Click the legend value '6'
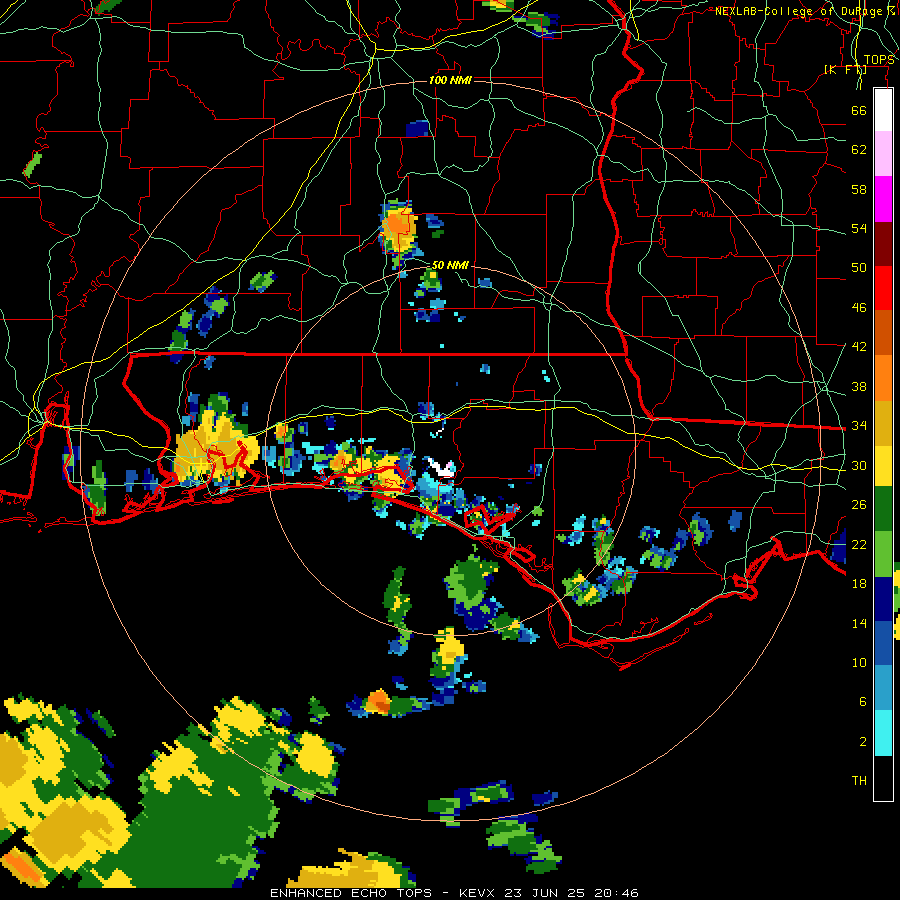 (x=862, y=702)
